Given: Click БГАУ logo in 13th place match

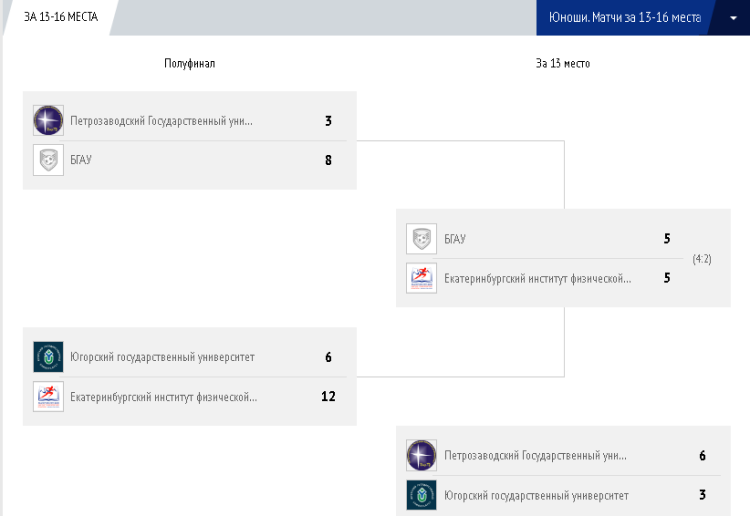Looking at the screenshot, I should point(422,239).
